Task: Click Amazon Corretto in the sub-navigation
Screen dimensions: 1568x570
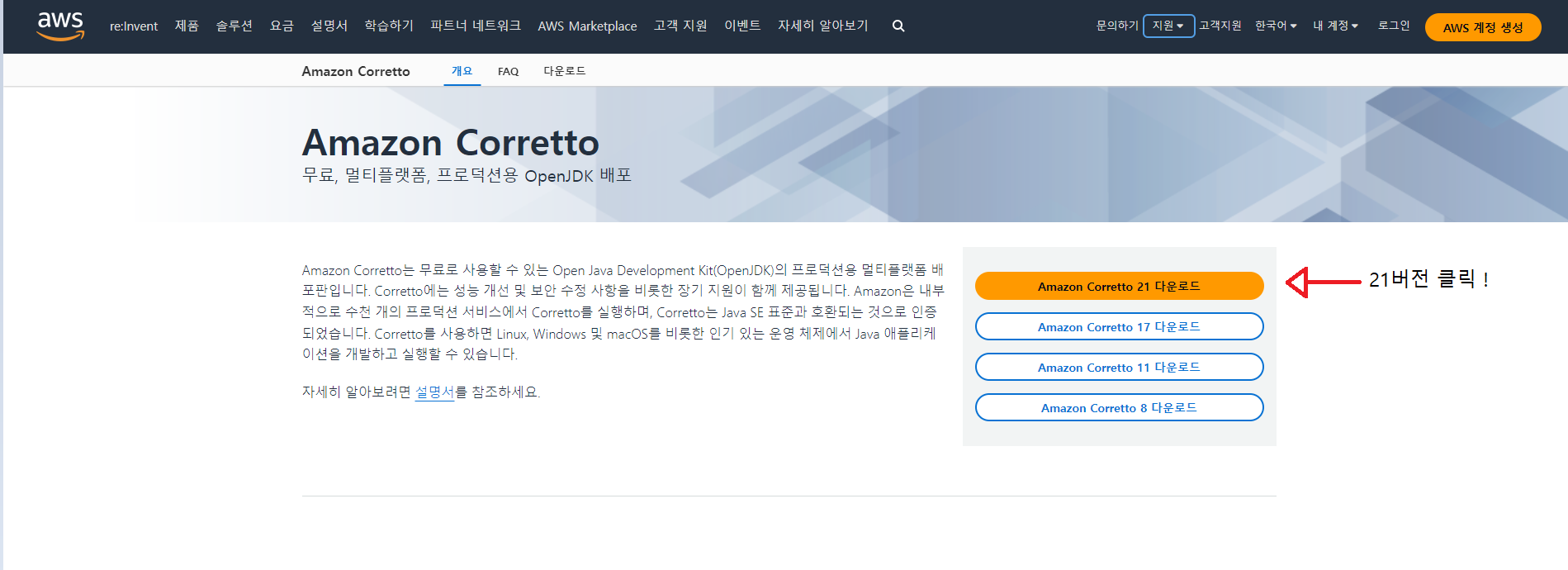Action: (356, 71)
